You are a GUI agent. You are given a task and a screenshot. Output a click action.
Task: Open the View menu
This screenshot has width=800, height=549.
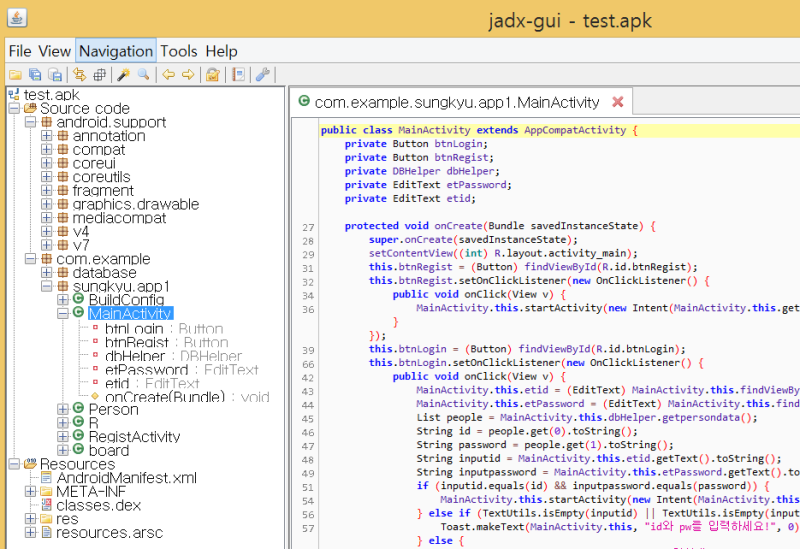(55, 51)
